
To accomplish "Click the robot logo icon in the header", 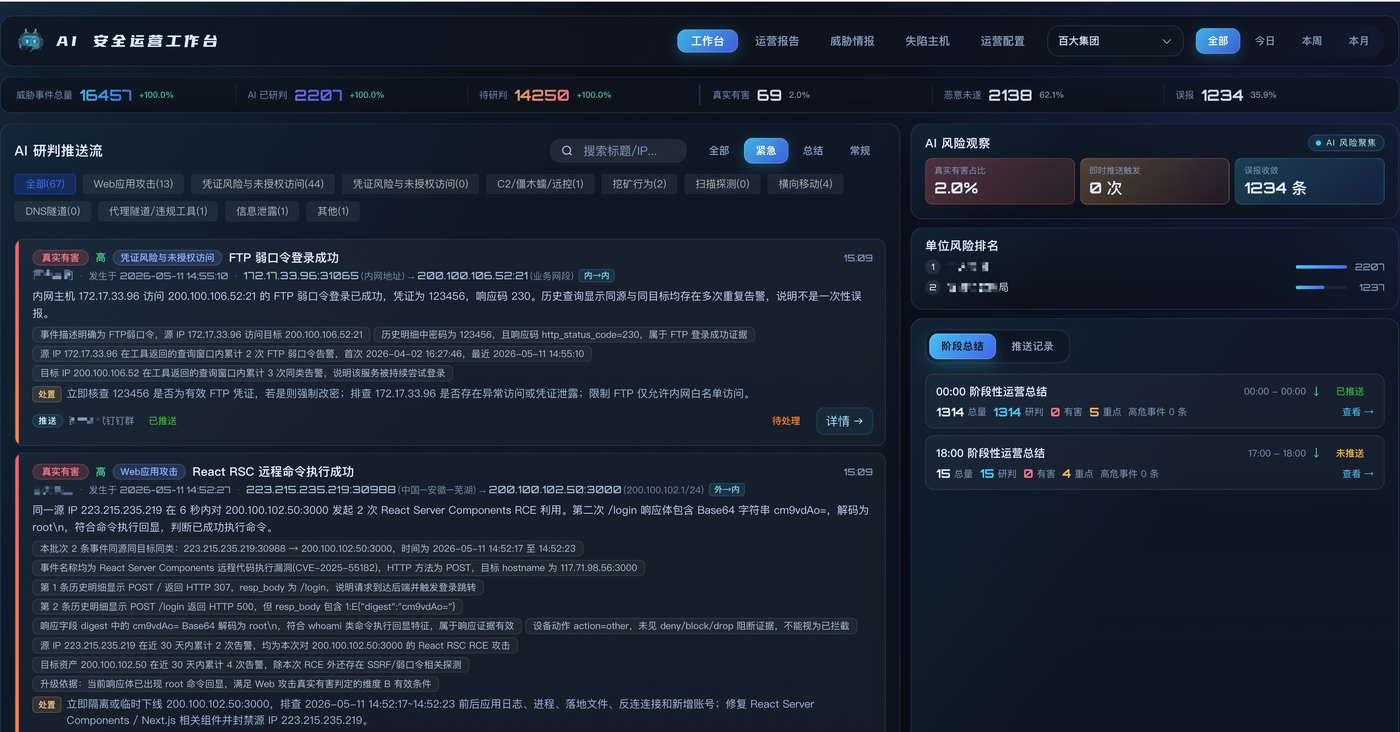I will click(31, 41).
